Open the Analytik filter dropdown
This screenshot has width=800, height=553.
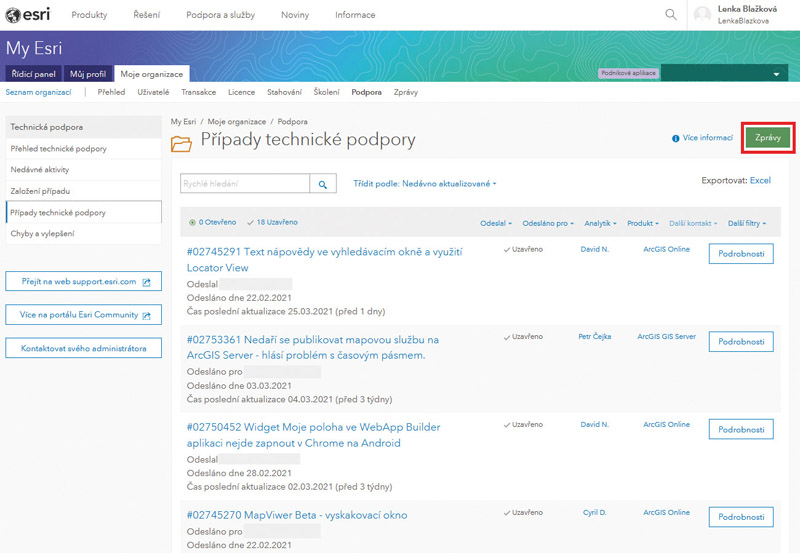601,223
